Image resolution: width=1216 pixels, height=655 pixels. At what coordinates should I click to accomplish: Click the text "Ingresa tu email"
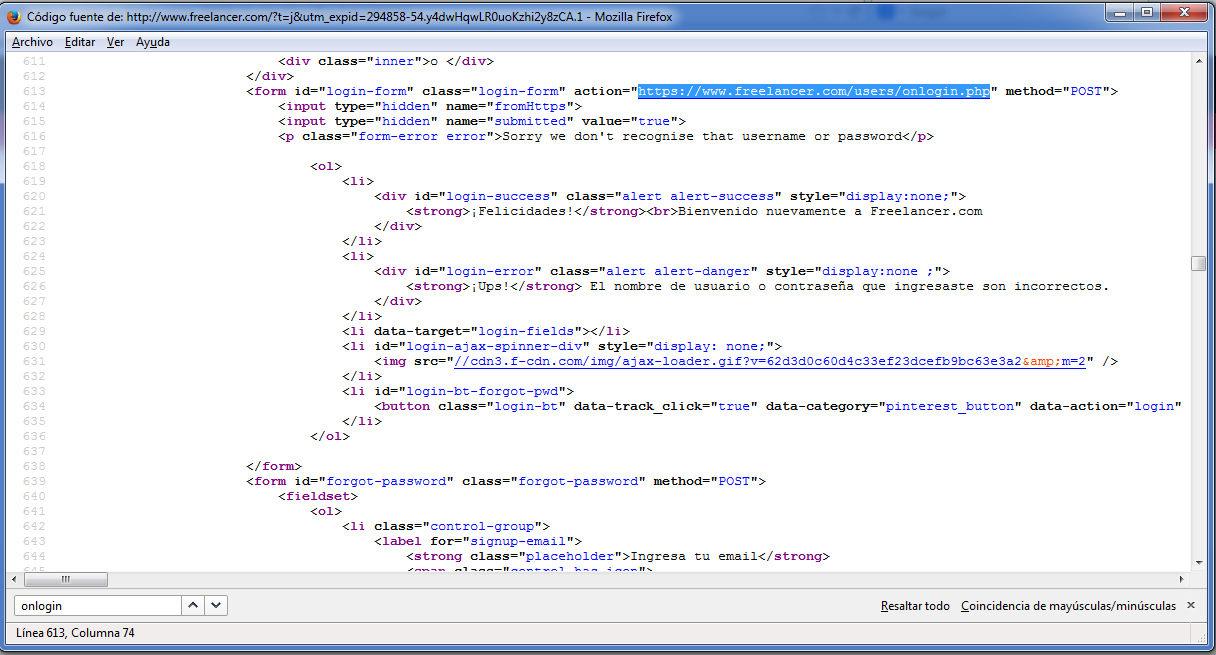(693, 556)
